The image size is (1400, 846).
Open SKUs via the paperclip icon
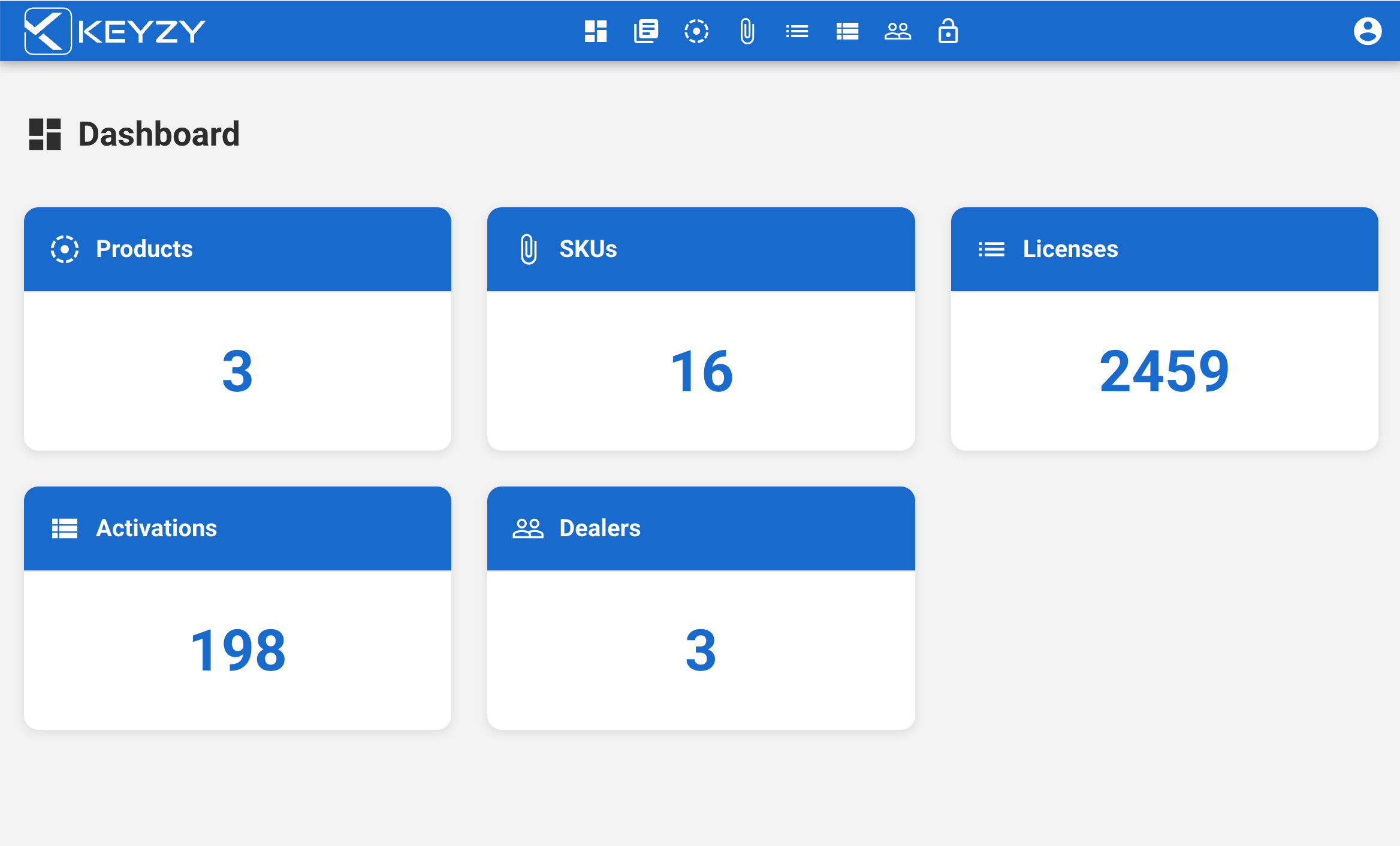(747, 31)
